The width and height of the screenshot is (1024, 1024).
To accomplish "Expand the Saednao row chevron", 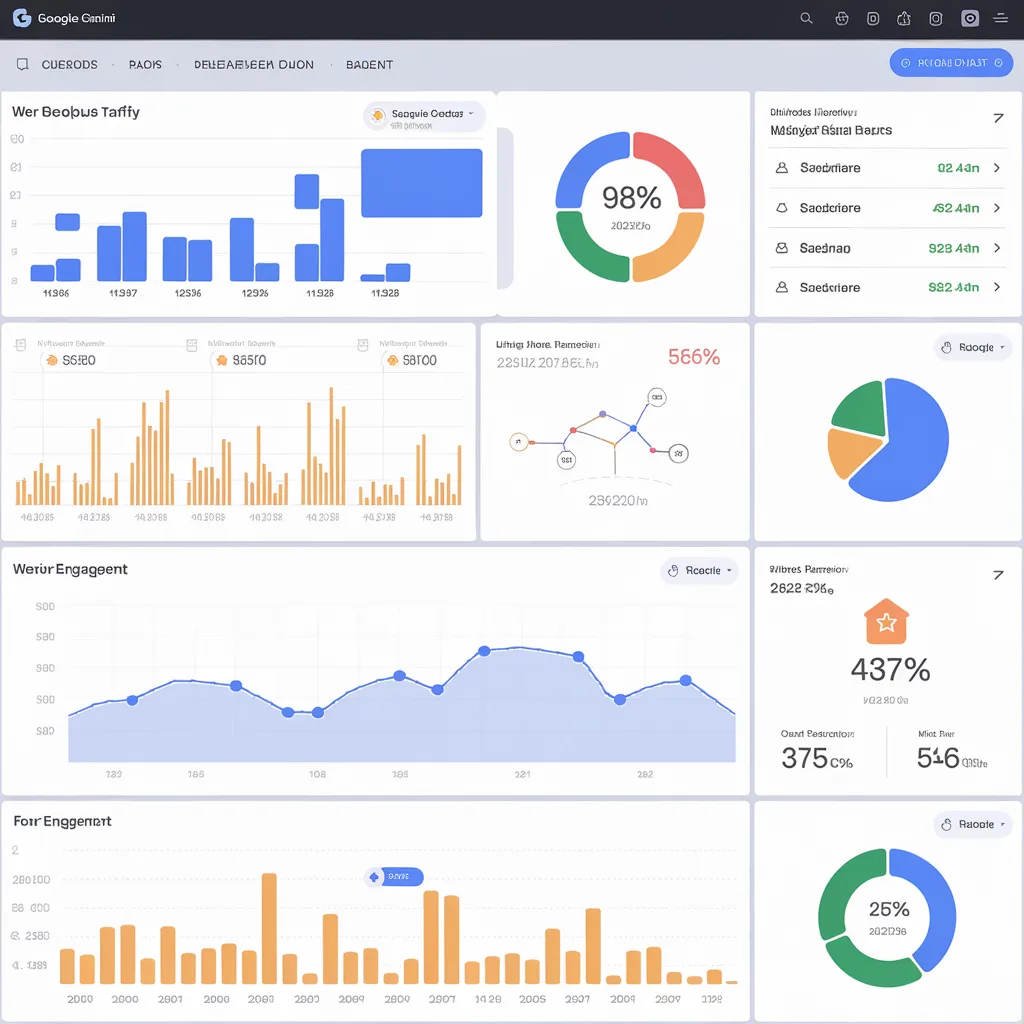I will [x=997, y=248].
